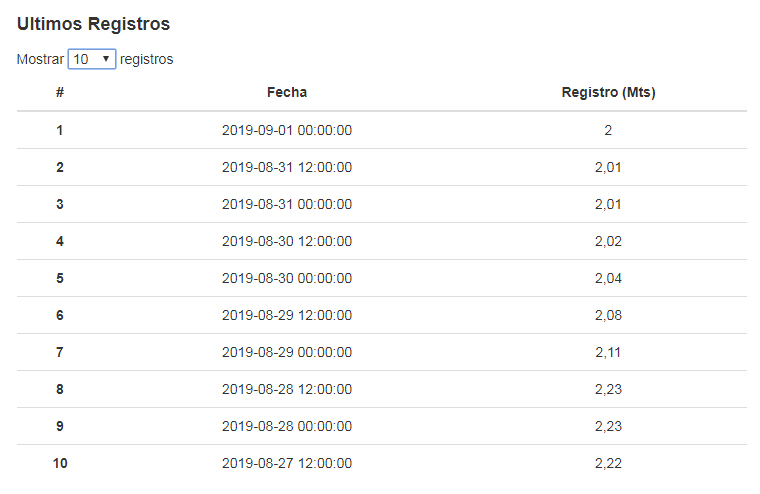The height and width of the screenshot is (494, 760).
Task: Click the Ultimos Registros heading
Action: [x=93, y=24]
